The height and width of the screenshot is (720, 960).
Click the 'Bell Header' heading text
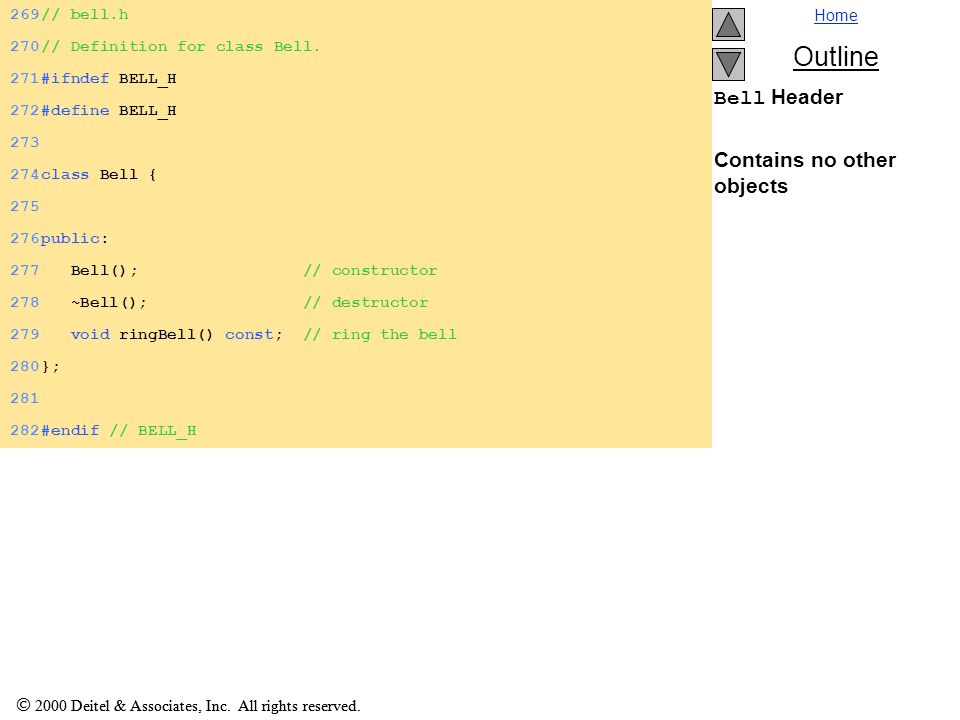click(778, 97)
